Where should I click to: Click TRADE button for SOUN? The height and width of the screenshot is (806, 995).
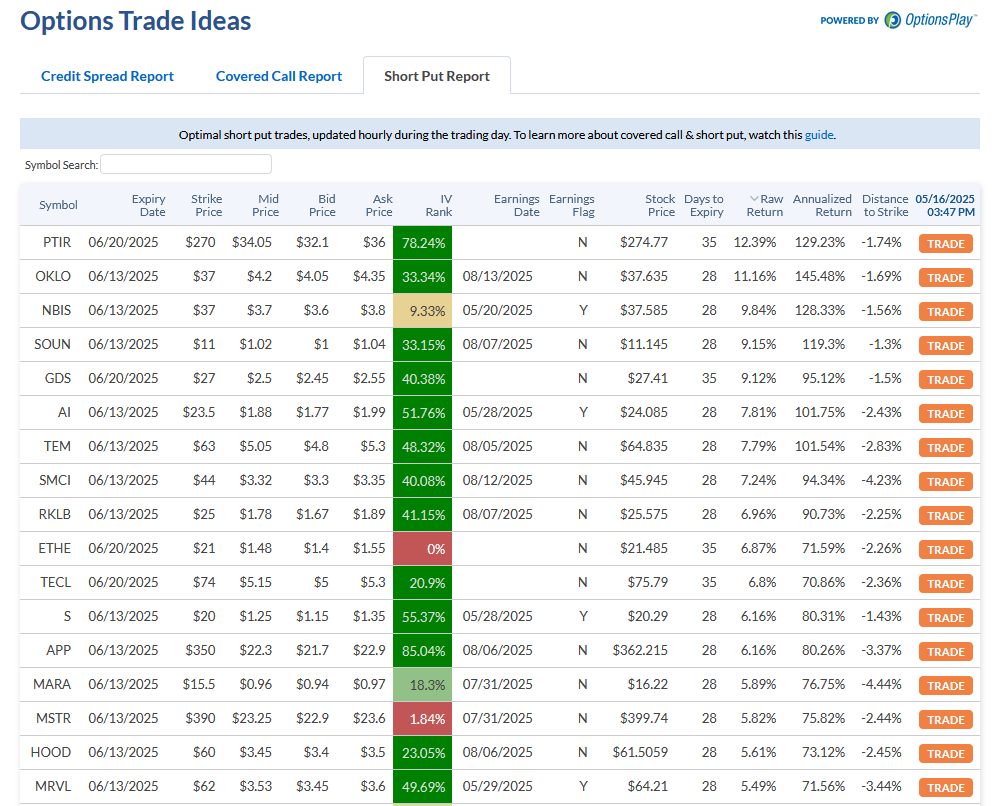946,346
